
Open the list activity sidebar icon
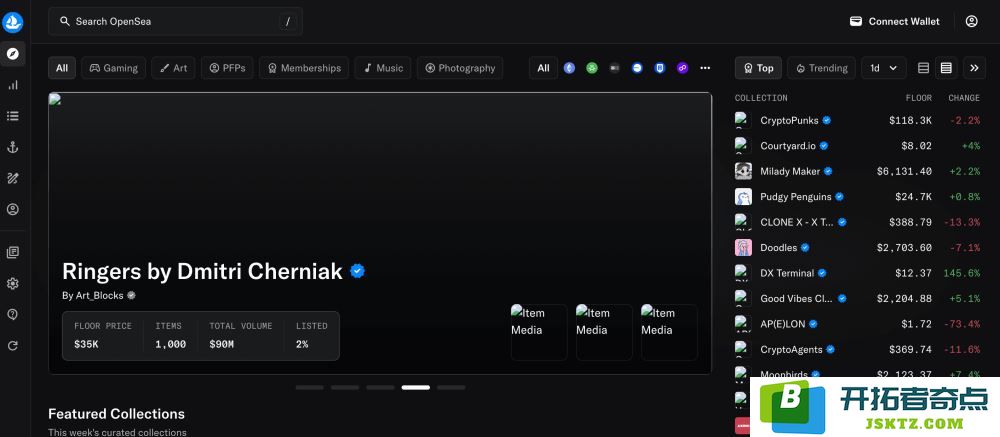pyautogui.click(x=13, y=116)
